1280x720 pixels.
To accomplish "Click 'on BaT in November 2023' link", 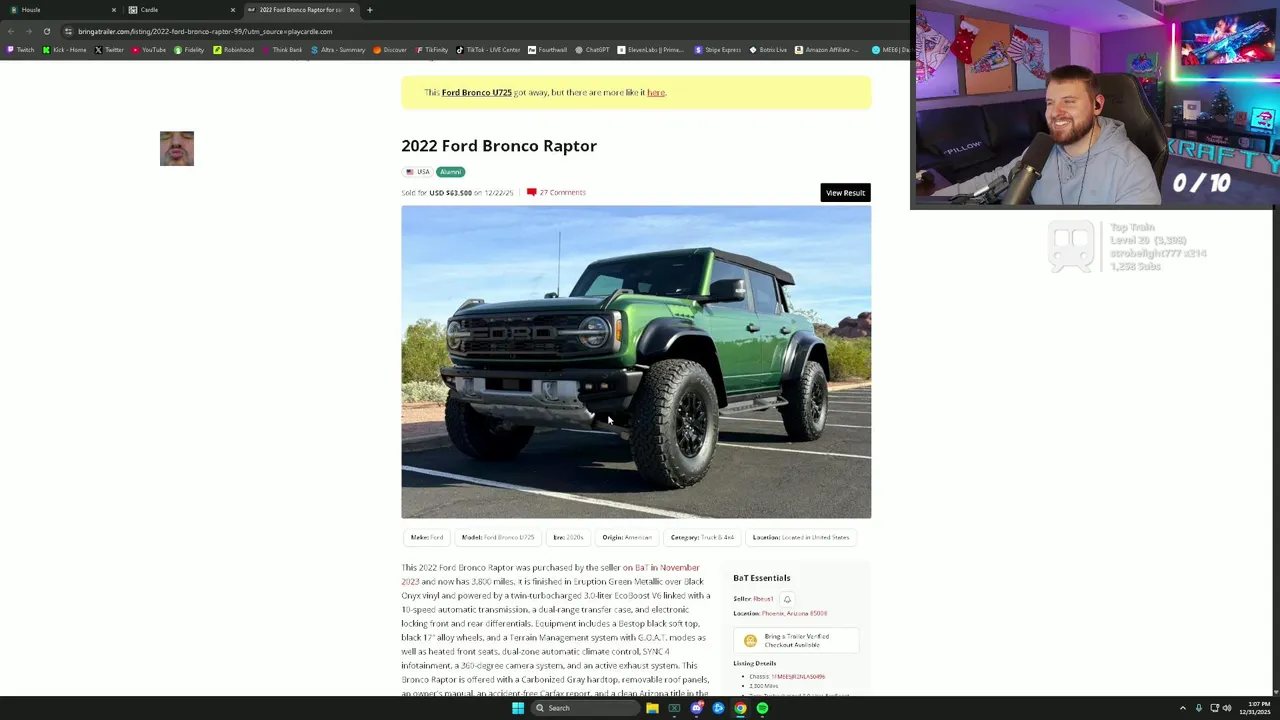I will click(x=661, y=567).
